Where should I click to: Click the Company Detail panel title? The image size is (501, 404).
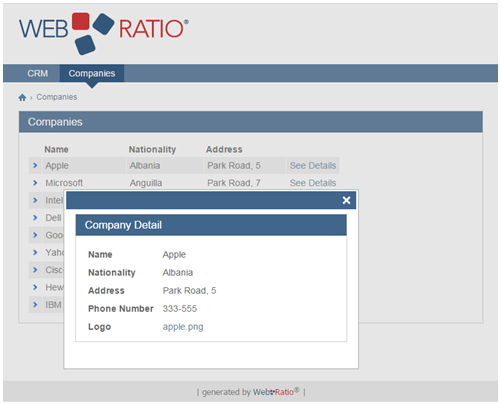click(x=123, y=225)
